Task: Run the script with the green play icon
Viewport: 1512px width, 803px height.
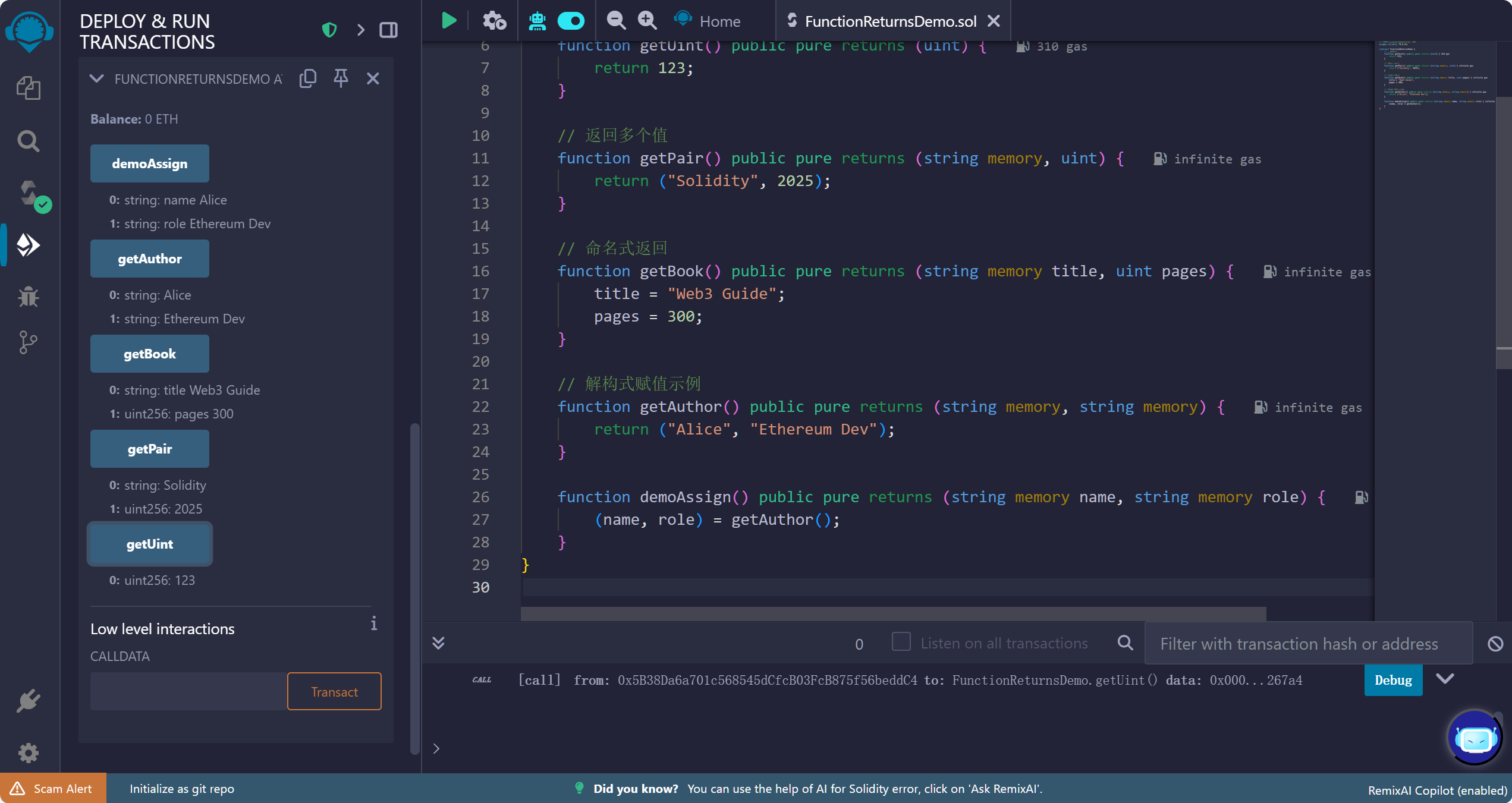Action: pos(448,20)
